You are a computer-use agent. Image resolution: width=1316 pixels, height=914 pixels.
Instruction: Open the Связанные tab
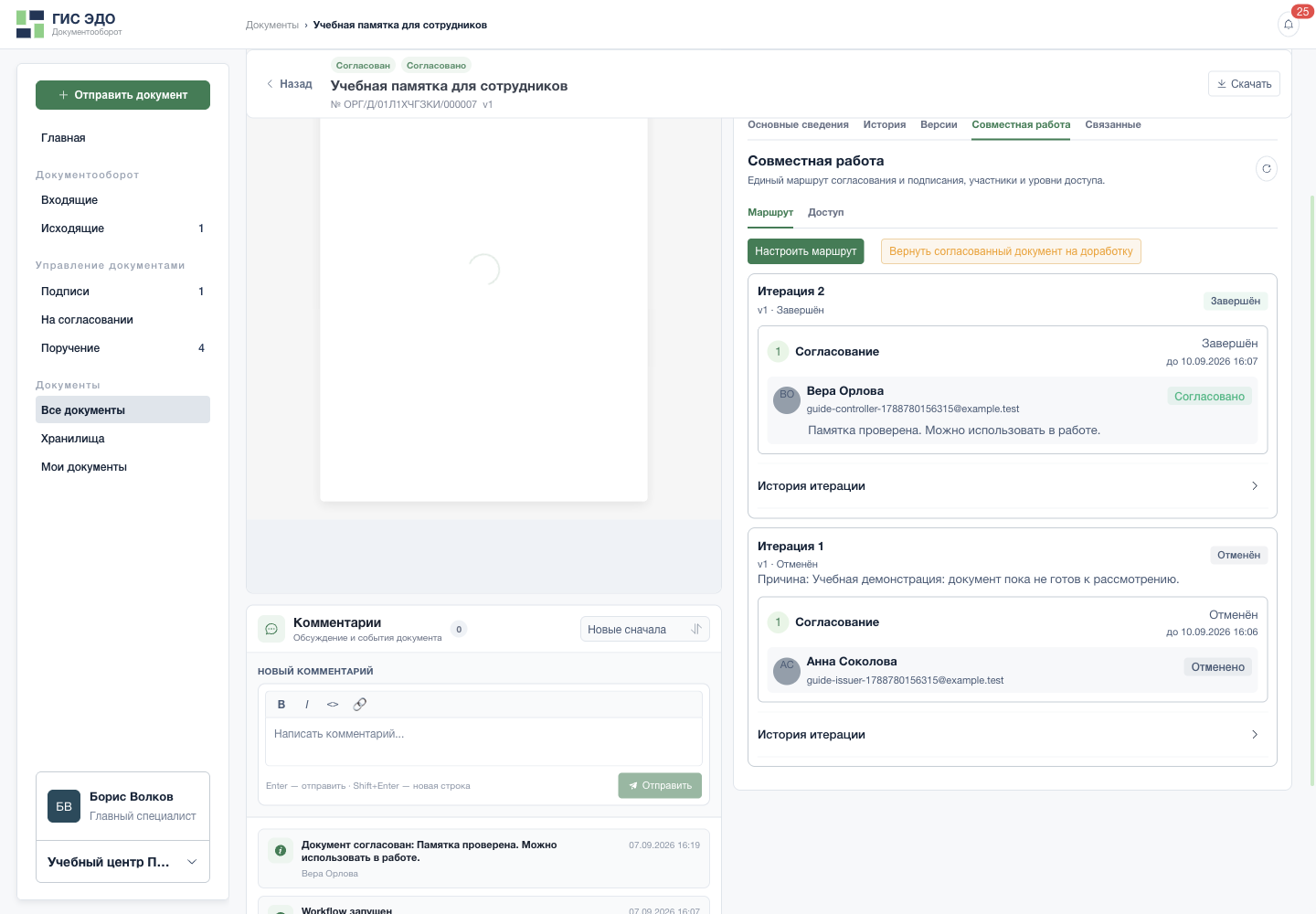point(1113,125)
